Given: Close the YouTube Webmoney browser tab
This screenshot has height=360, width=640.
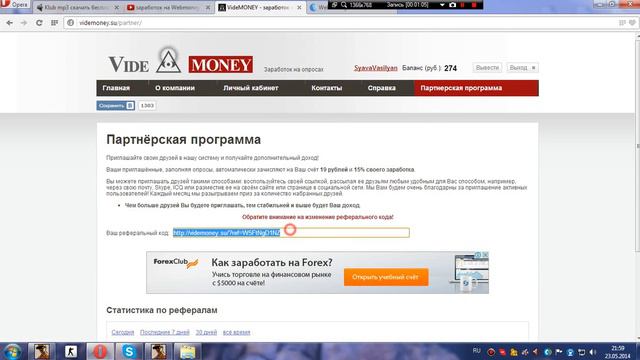Looking at the screenshot, I should (208, 7).
